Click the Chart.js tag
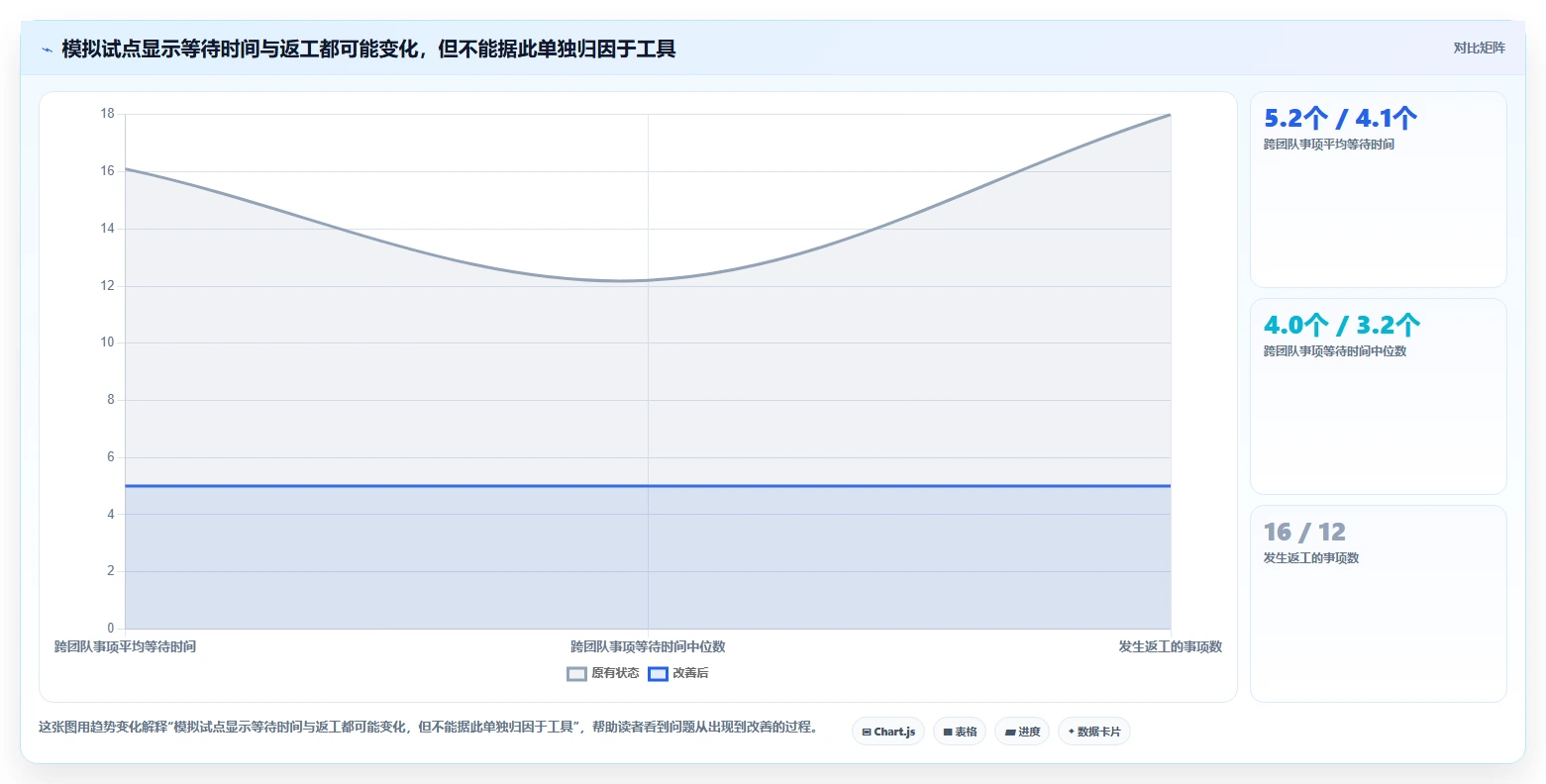 coord(888,732)
